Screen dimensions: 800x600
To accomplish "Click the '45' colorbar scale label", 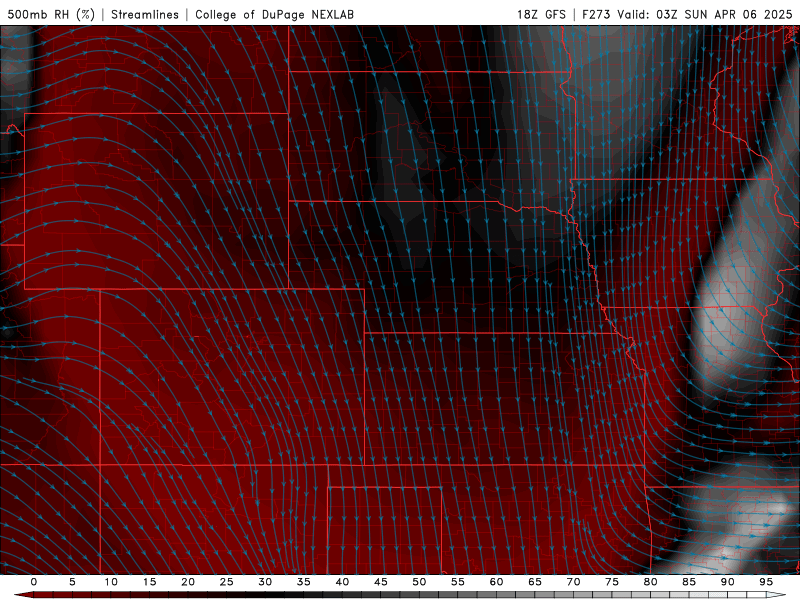I will pos(381,582).
